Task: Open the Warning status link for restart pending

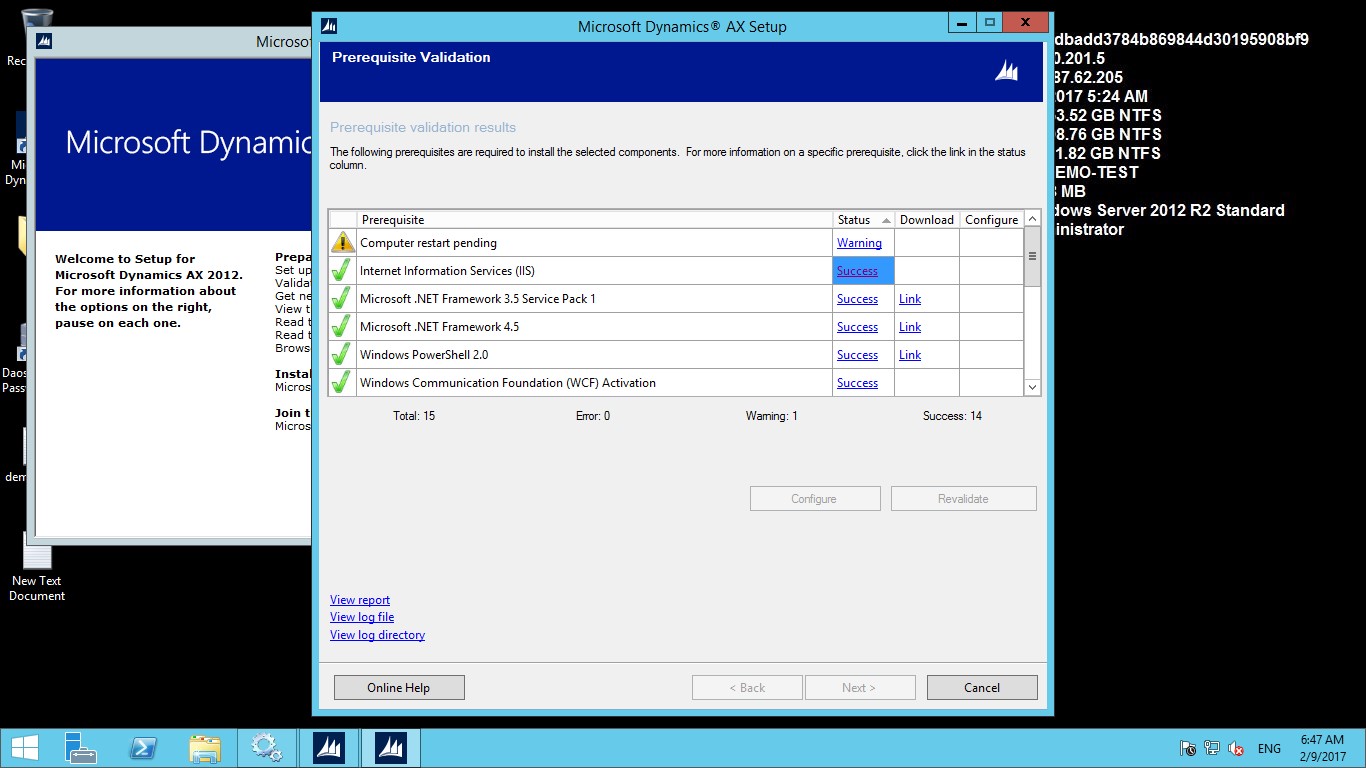Action: (x=859, y=243)
